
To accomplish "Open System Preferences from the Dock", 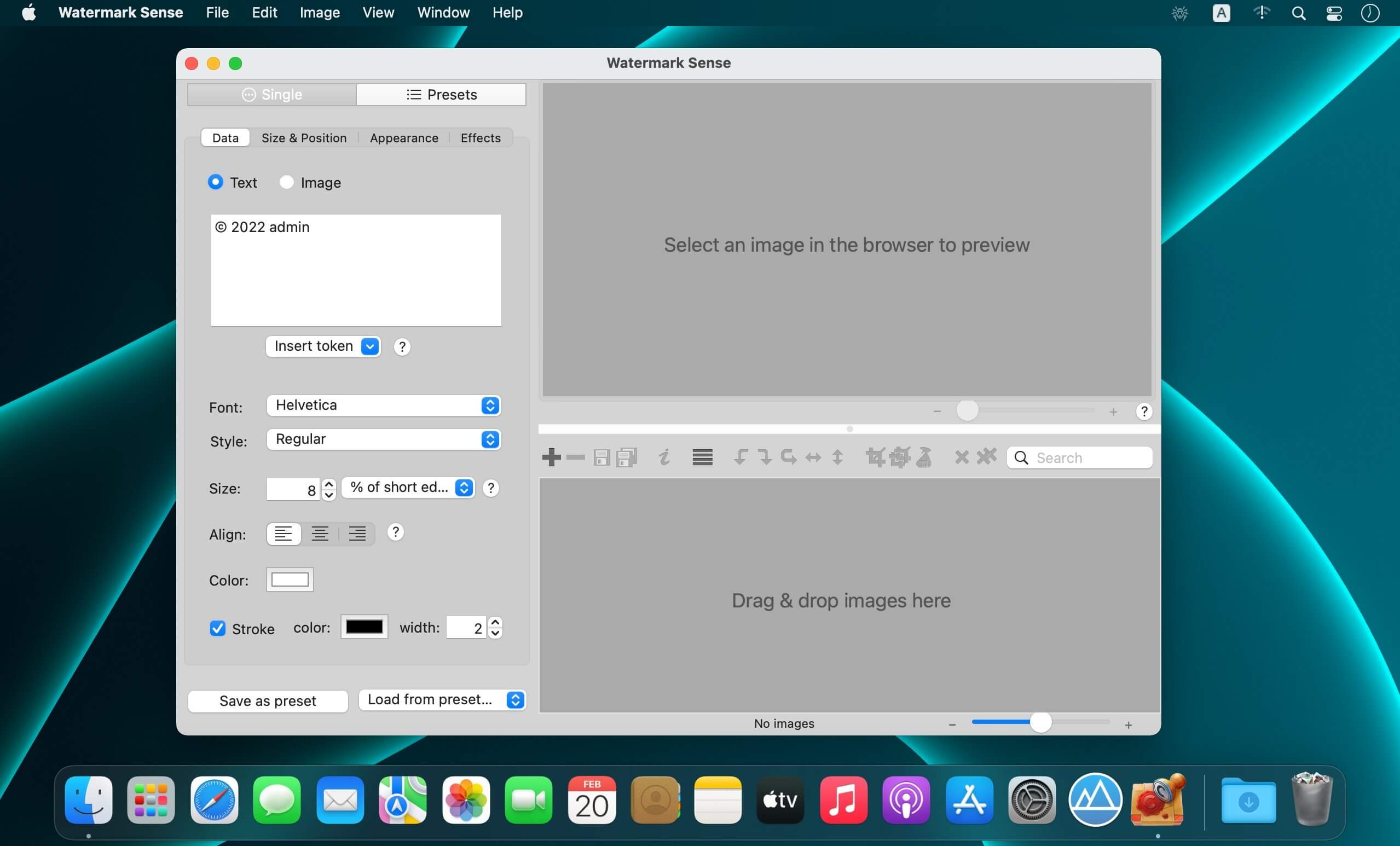I will [x=1032, y=799].
